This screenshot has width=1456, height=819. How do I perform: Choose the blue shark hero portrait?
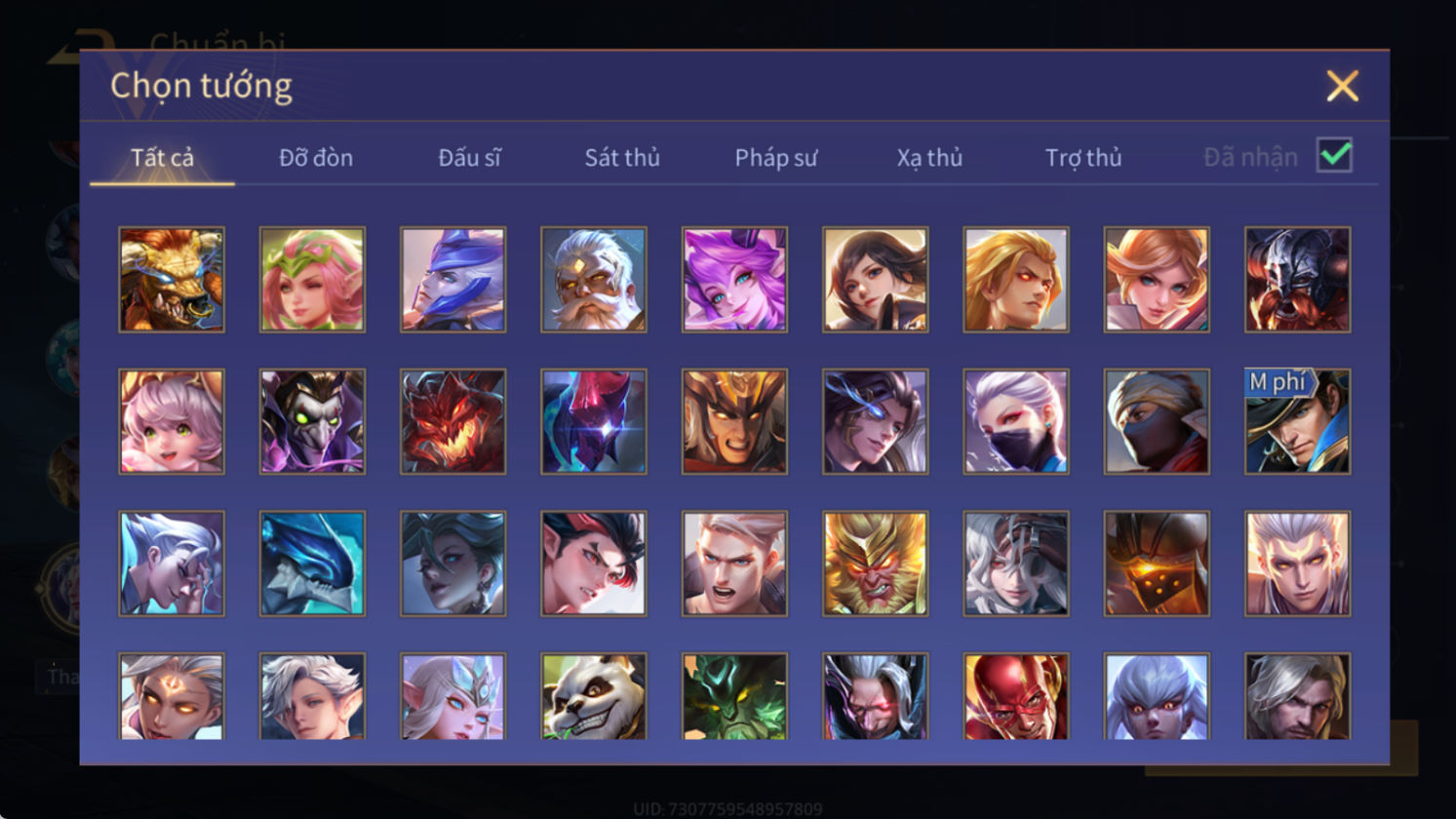coord(312,564)
